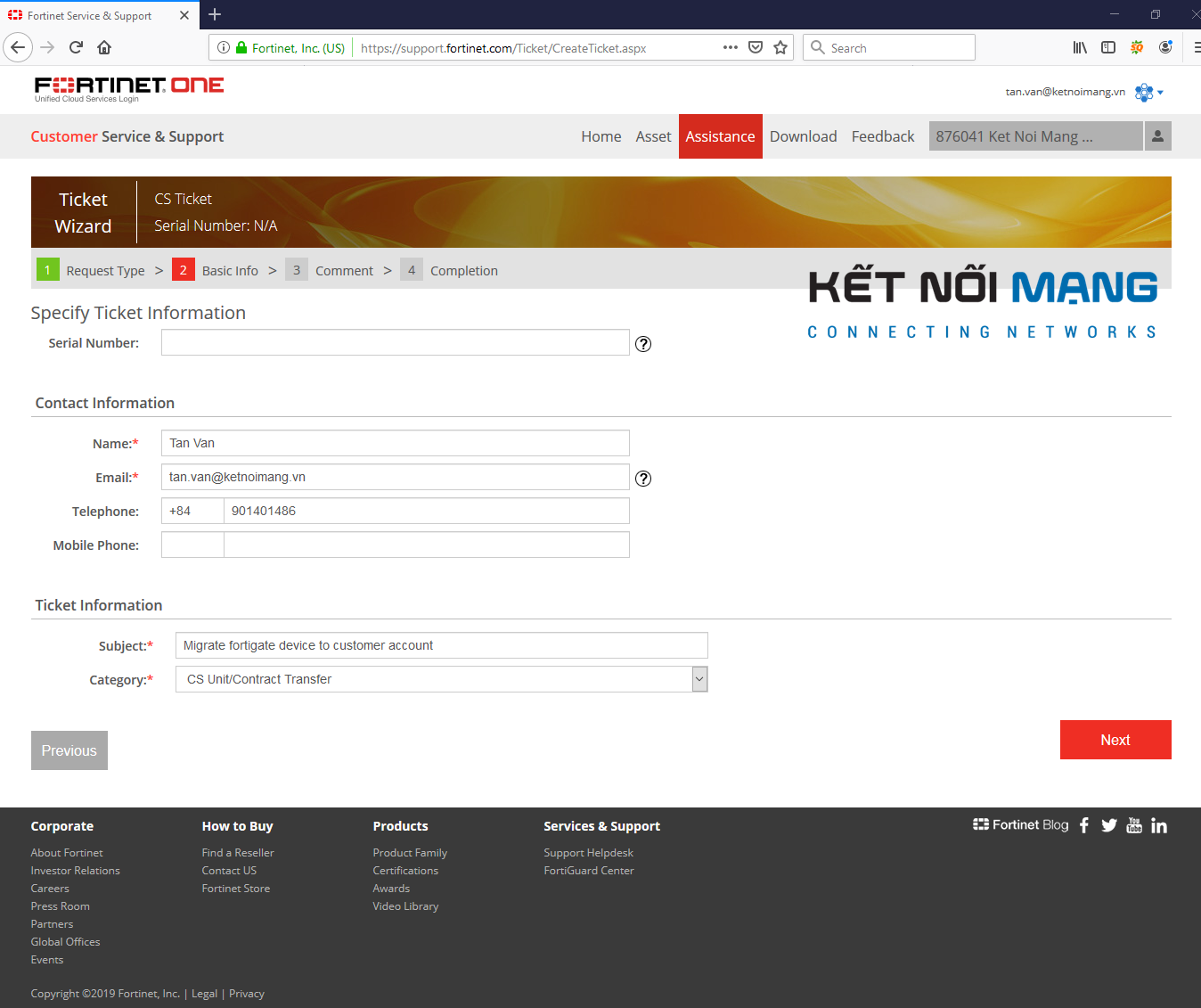Click the Telephone number field
This screenshot has height=1008, width=1201.
click(427, 511)
